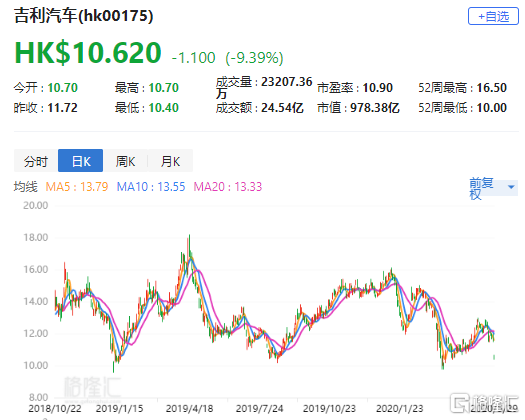Viewport: 525px width, 420px height.
Task: Click 52周最高 value 16.50
Action: [x=492, y=88]
